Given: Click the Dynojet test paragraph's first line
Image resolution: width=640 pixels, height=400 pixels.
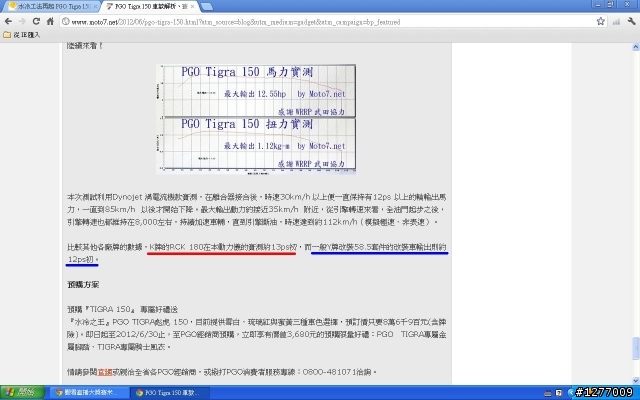Looking at the screenshot, I should point(256,197).
